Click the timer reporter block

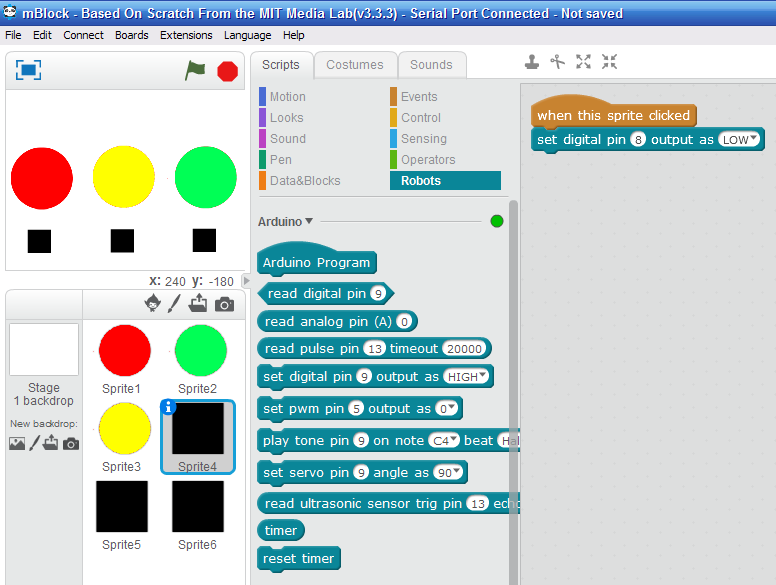[x=281, y=531]
